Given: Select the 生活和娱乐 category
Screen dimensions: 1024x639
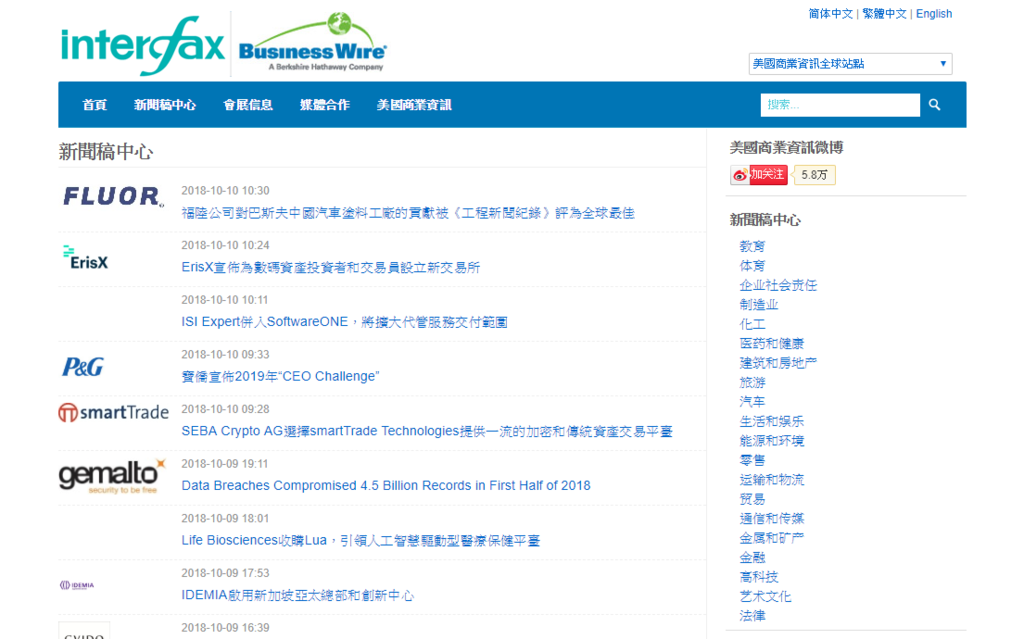Looking at the screenshot, I should pyautogui.click(x=771, y=421).
